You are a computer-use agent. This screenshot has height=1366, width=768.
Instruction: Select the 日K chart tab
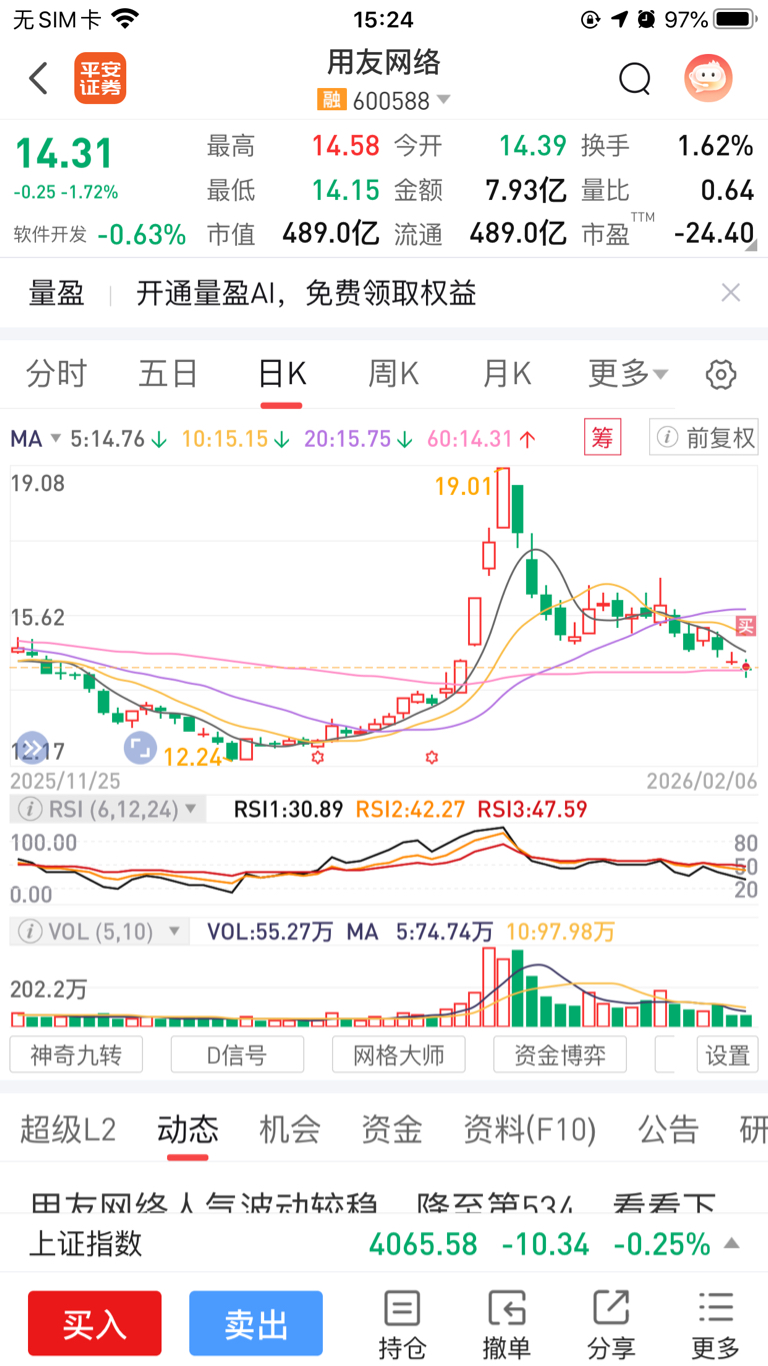[x=282, y=374]
